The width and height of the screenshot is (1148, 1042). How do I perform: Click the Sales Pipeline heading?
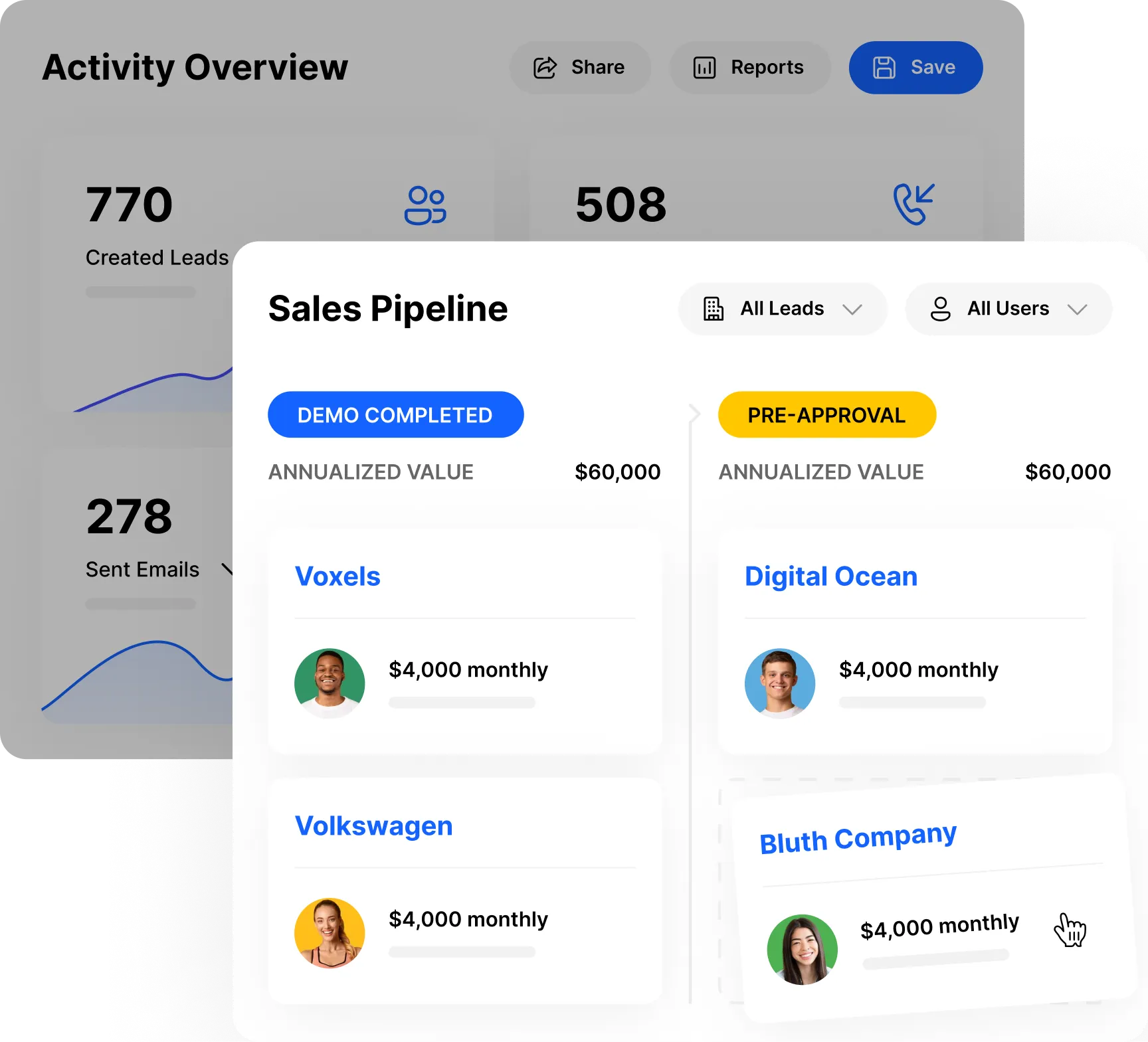[x=388, y=309]
